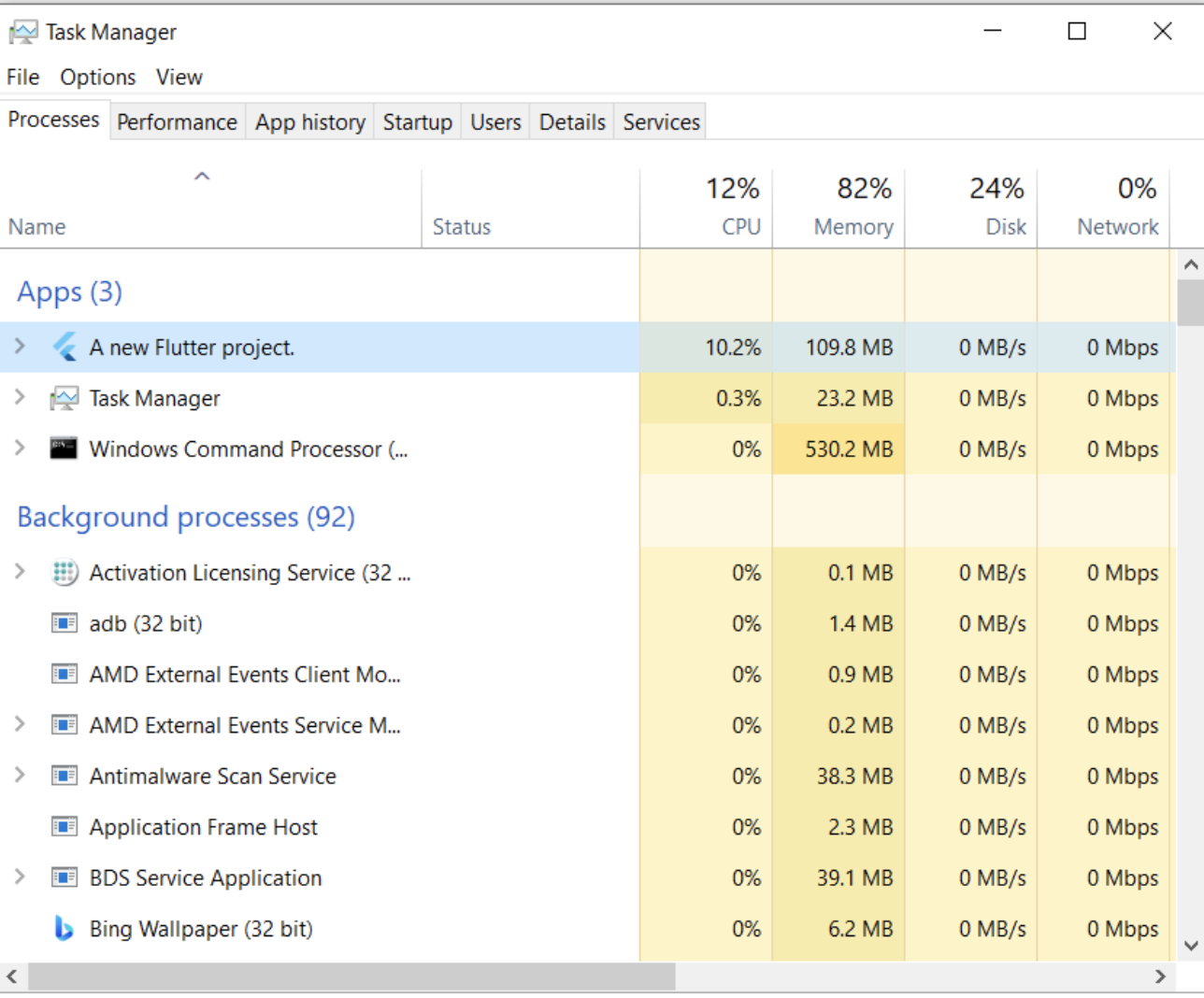Click the Application Frame Host icon
The height and width of the screenshot is (998, 1204).
[64, 826]
